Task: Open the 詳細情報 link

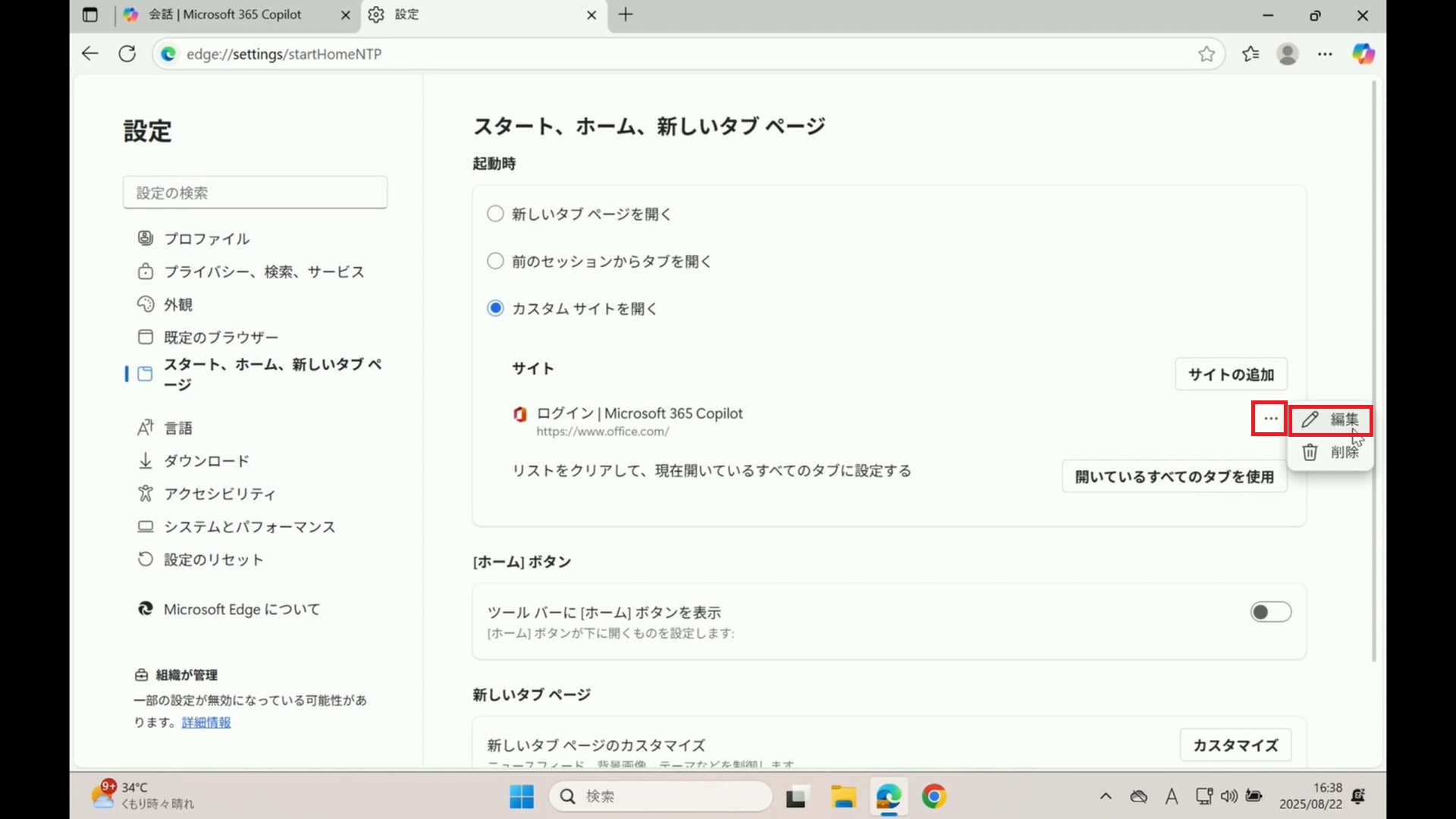Action: pos(206,723)
